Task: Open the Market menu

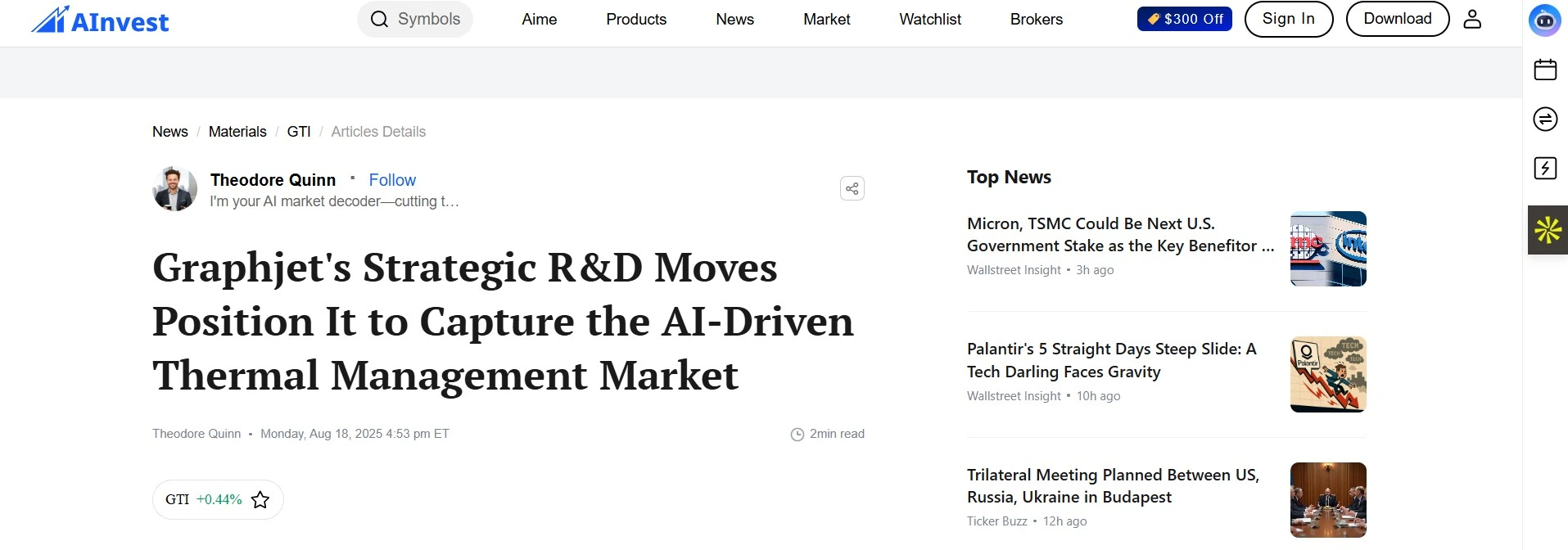Action: click(826, 19)
